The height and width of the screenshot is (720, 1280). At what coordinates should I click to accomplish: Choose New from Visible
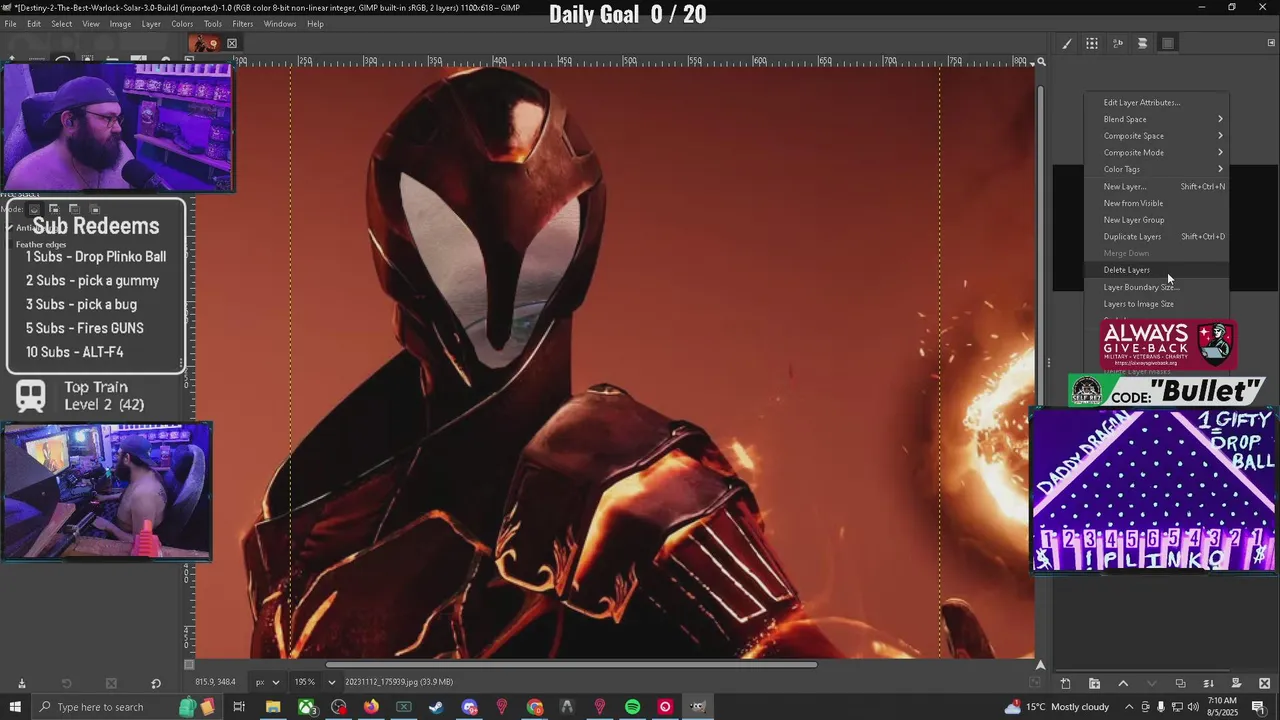click(1157, 203)
